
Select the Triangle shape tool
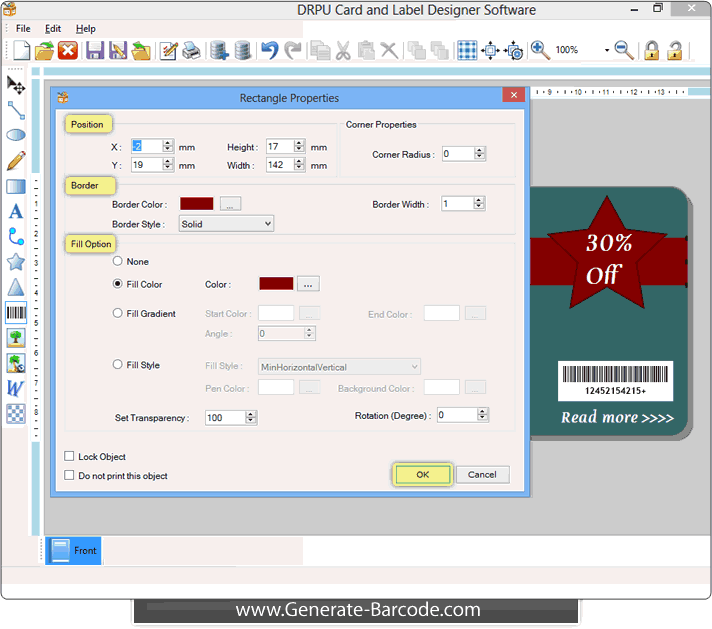pos(16,287)
